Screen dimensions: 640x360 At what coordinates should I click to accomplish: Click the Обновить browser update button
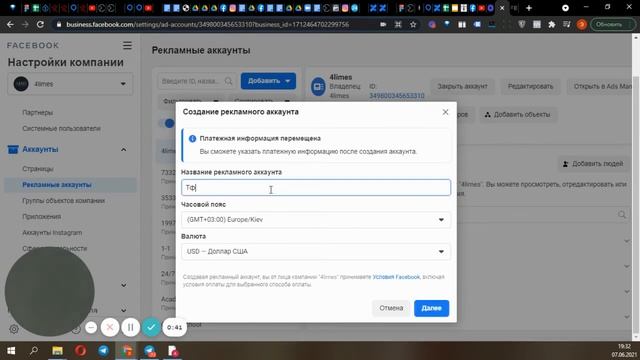click(x=613, y=24)
